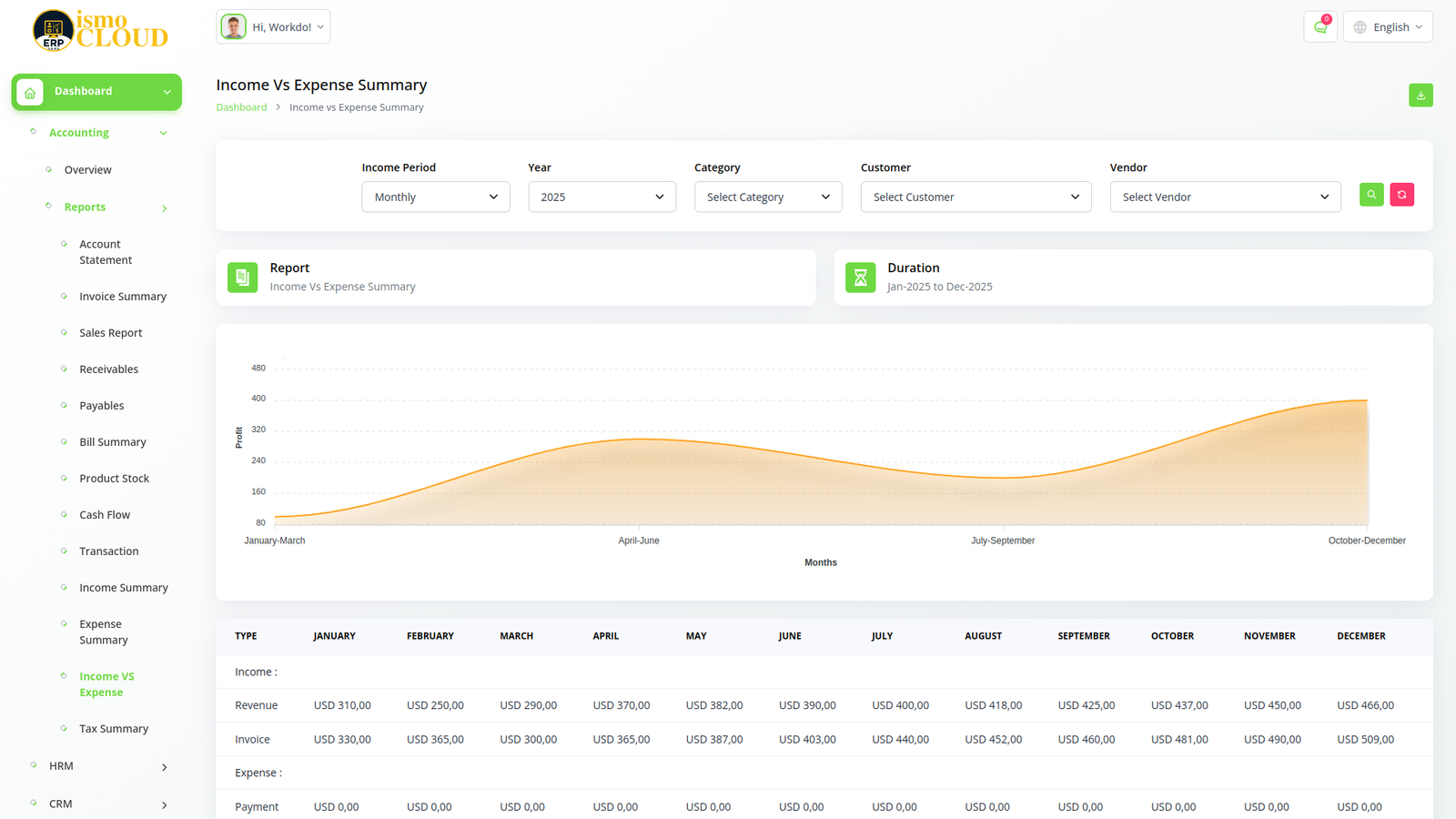Open the Hi, Workdo! user menu
Screen dimensions: 1456x819
(x=273, y=27)
